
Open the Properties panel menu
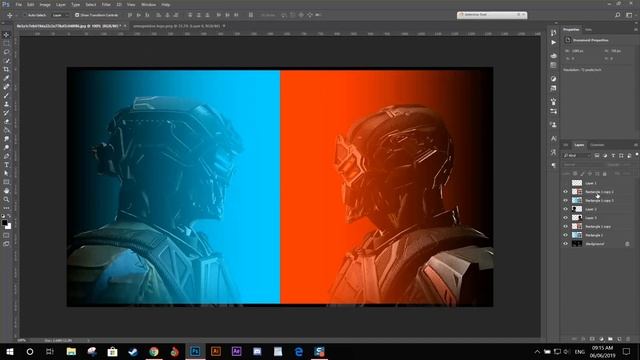636,30
